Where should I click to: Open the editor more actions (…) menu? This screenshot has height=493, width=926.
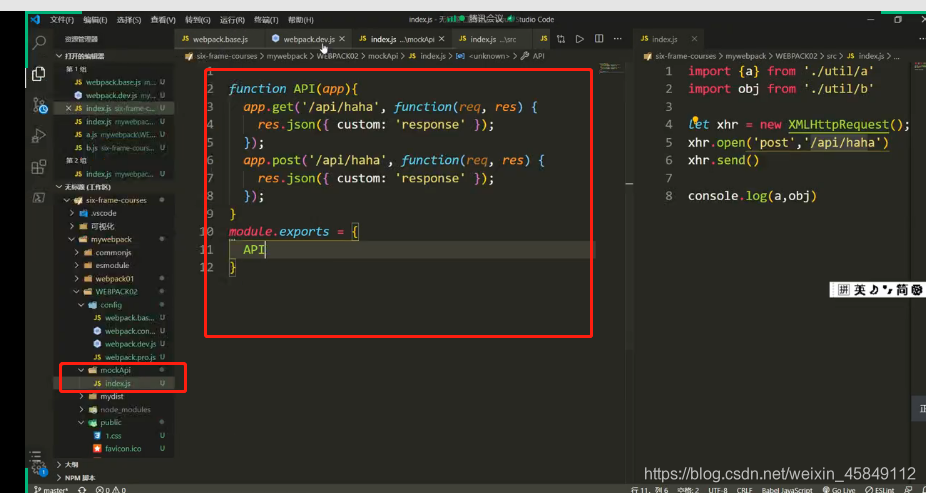pyautogui.click(x=618, y=39)
